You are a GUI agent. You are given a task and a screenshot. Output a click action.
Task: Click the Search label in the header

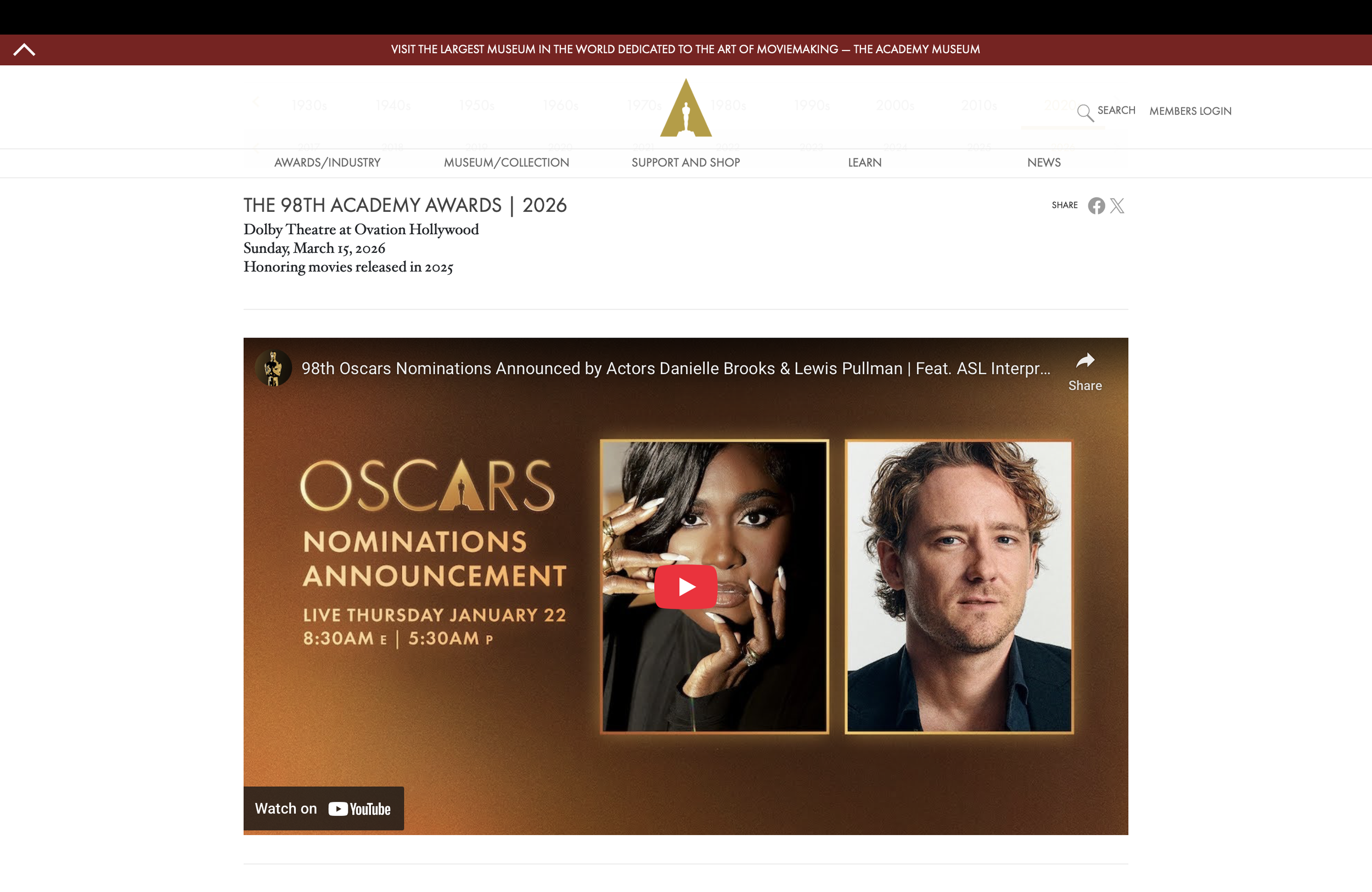[x=1116, y=110]
